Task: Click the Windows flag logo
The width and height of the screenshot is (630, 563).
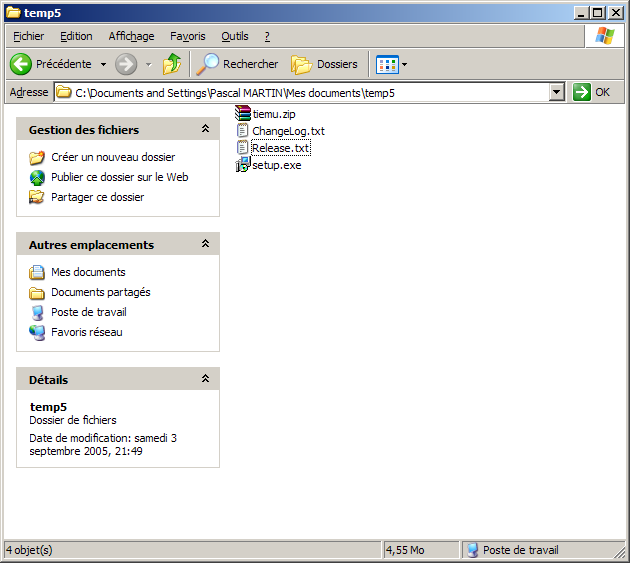Action: pyautogui.click(x=605, y=36)
